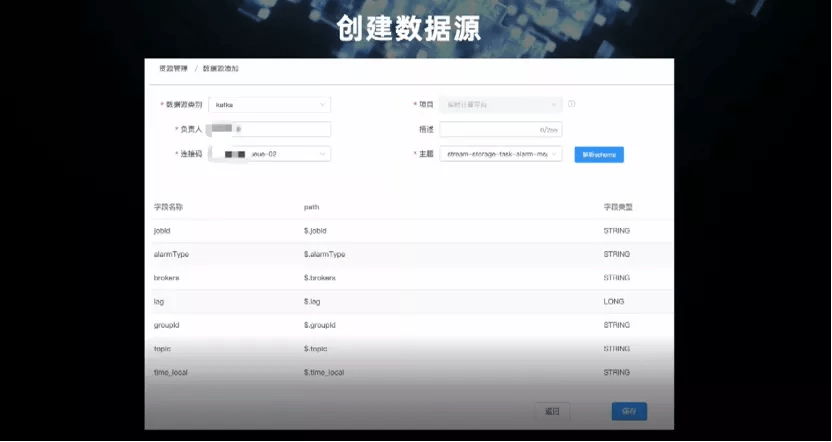Click the chevron arrow in kafka dropdown

pos(322,105)
